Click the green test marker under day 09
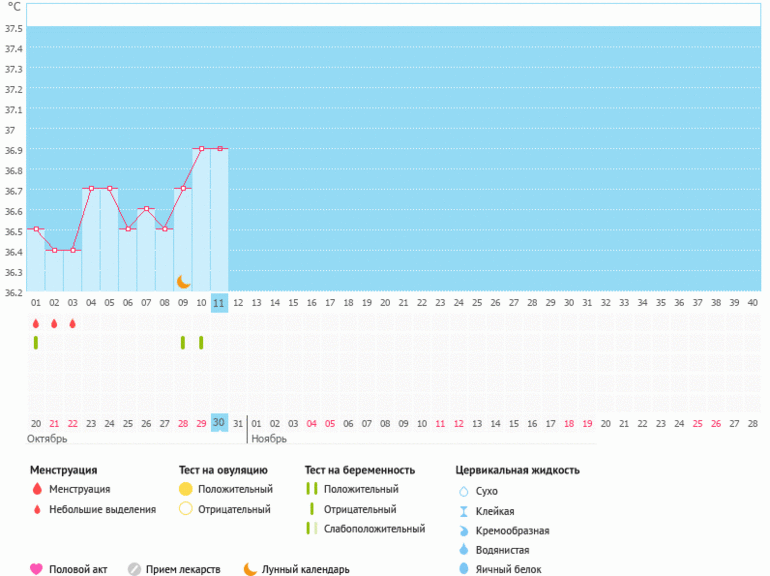 click(x=183, y=342)
